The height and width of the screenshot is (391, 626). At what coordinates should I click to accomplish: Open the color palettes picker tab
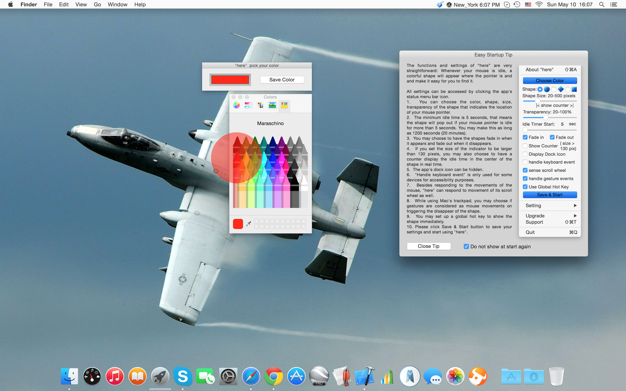[260, 105]
